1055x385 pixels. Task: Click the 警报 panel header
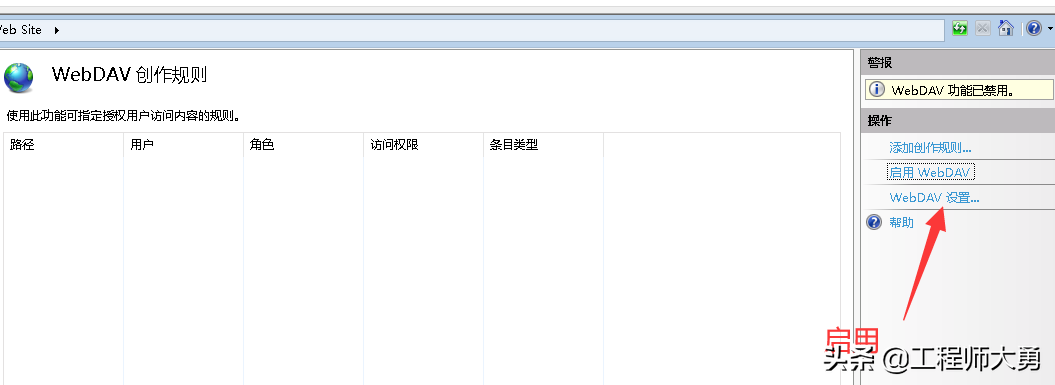(957, 63)
